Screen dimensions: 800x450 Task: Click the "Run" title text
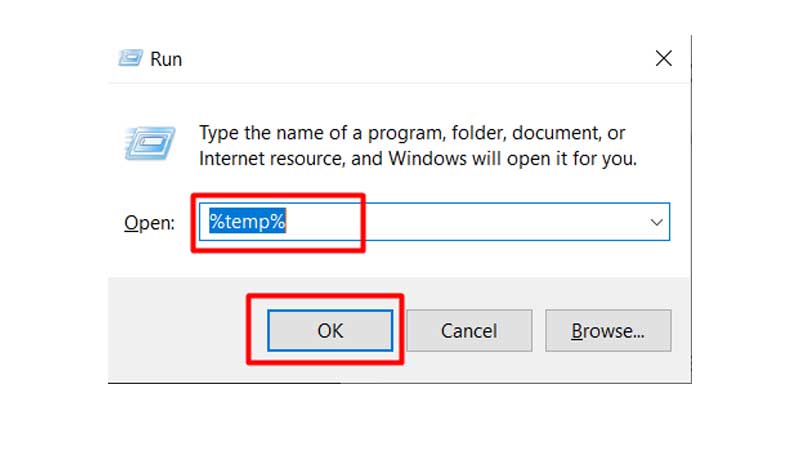166,59
